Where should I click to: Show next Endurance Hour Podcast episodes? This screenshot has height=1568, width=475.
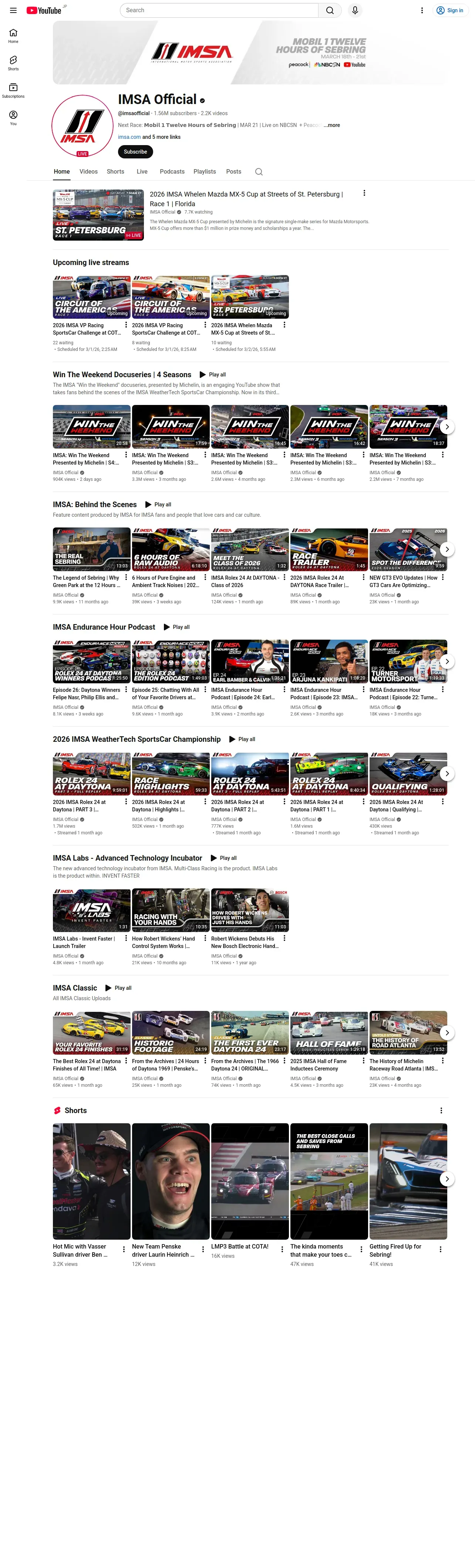pos(447,661)
